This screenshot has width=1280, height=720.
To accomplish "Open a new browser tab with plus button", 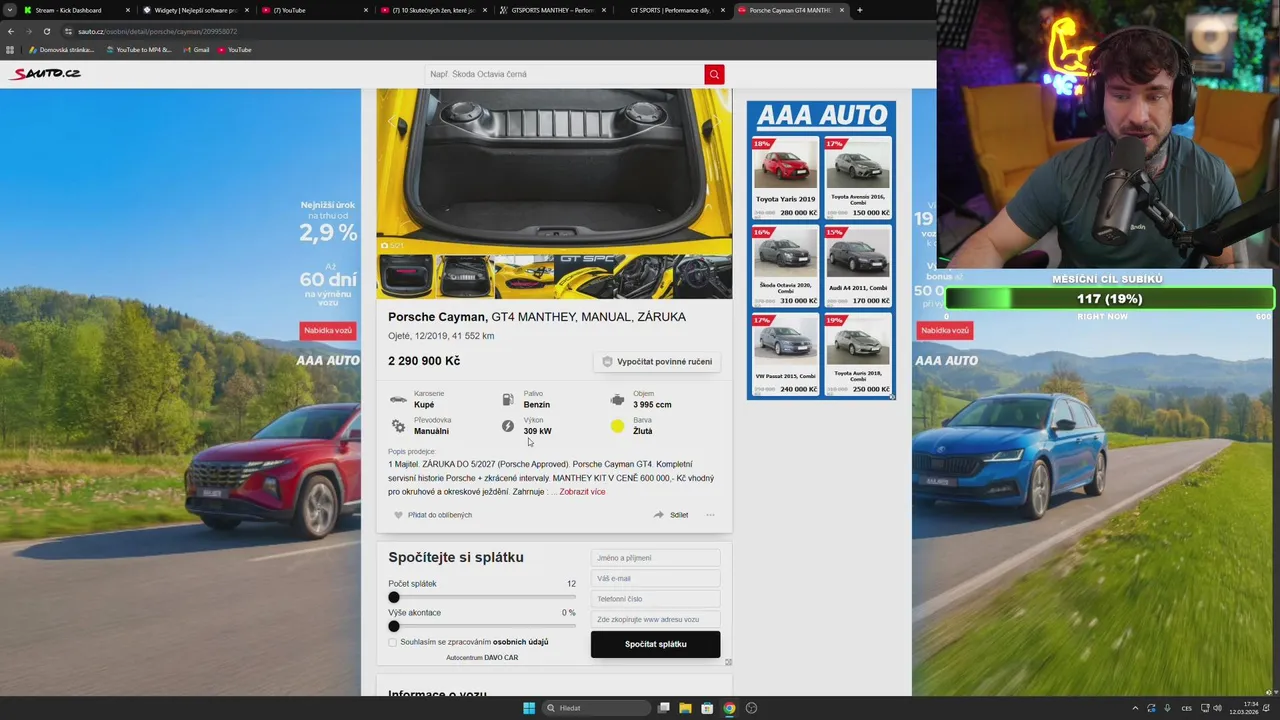I will tap(860, 10).
